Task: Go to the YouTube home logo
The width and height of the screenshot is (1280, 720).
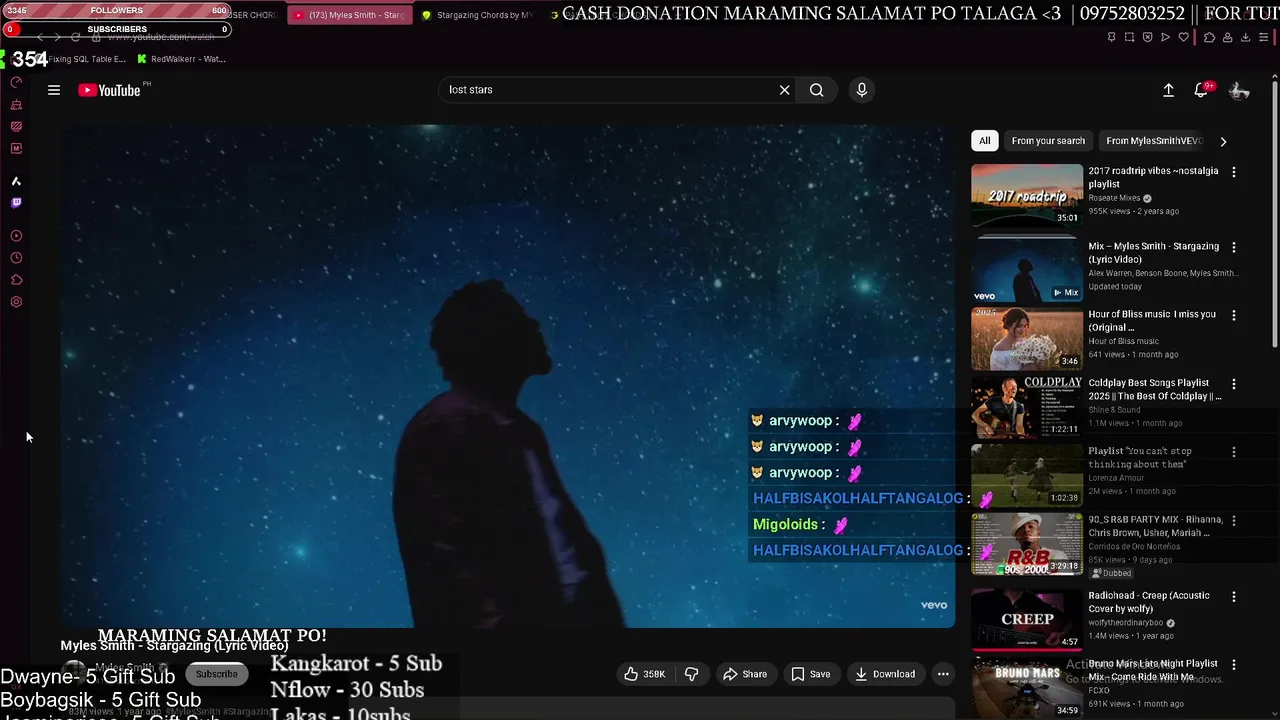Action: click(x=109, y=90)
